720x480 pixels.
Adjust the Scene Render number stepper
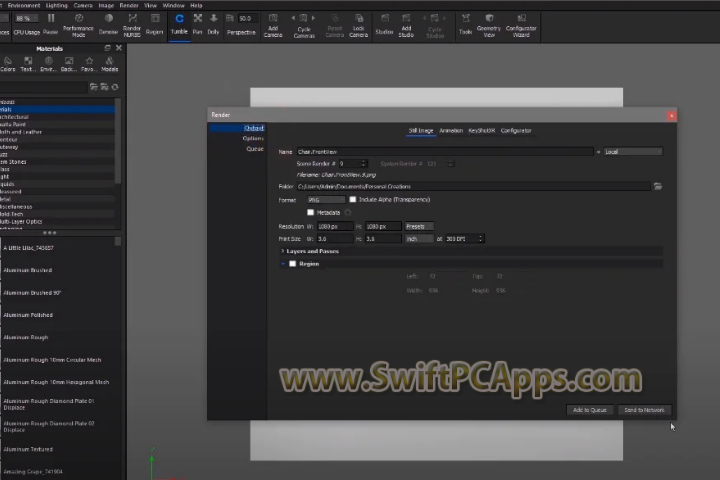tap(363, 164)
